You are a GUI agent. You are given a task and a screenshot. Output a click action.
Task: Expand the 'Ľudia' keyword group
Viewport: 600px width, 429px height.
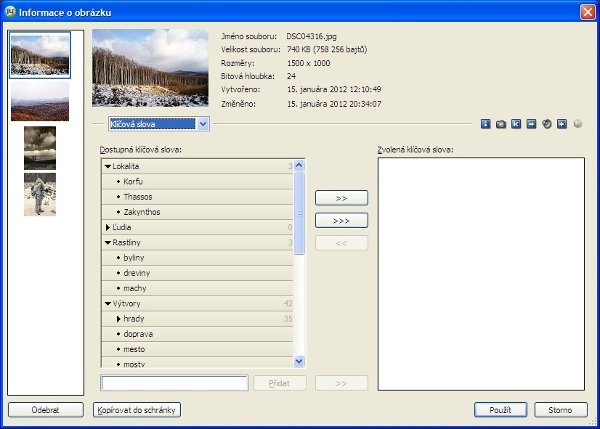point(108,228)
